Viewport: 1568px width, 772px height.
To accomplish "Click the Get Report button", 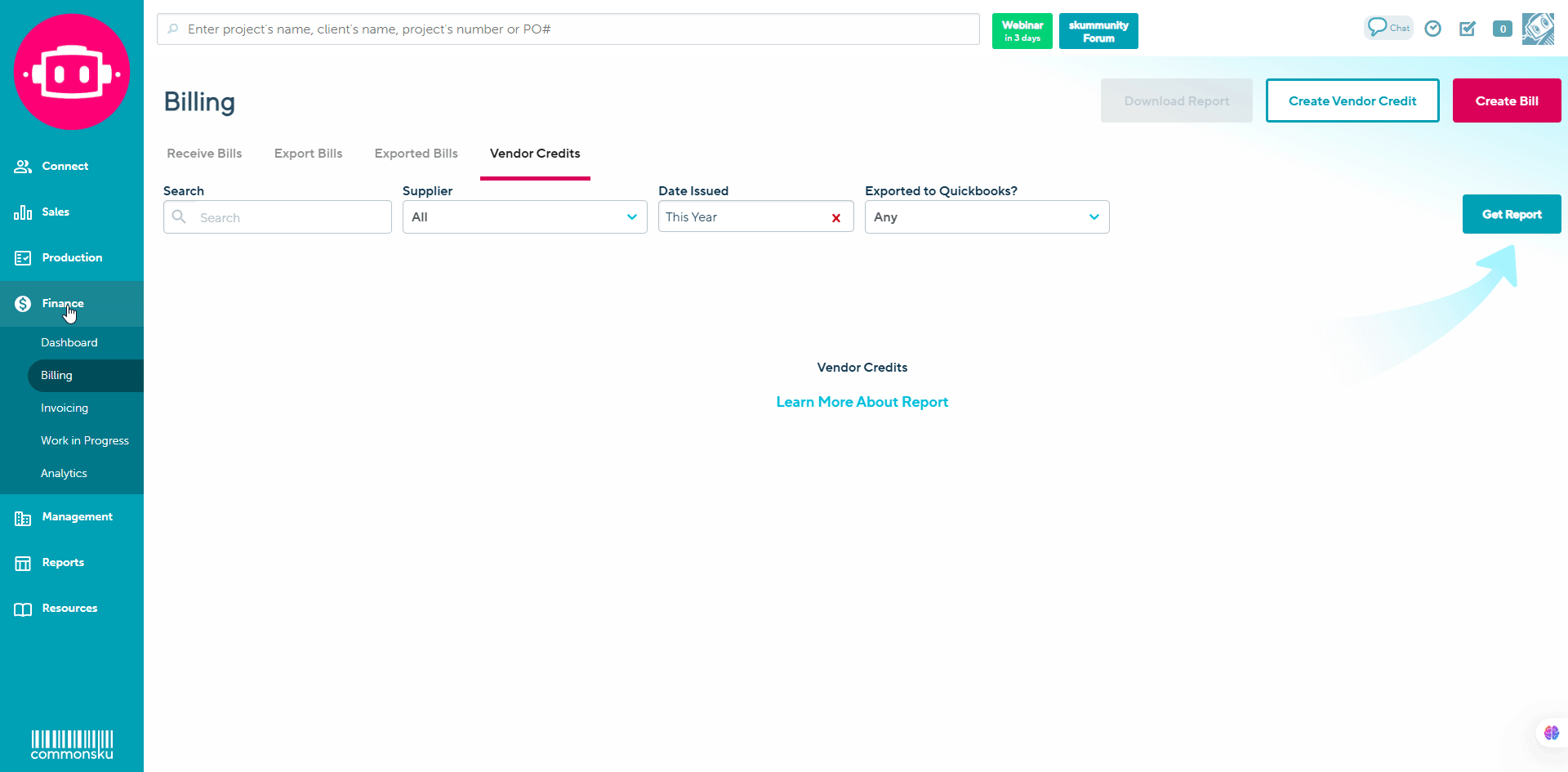I will pos(1511,214).
